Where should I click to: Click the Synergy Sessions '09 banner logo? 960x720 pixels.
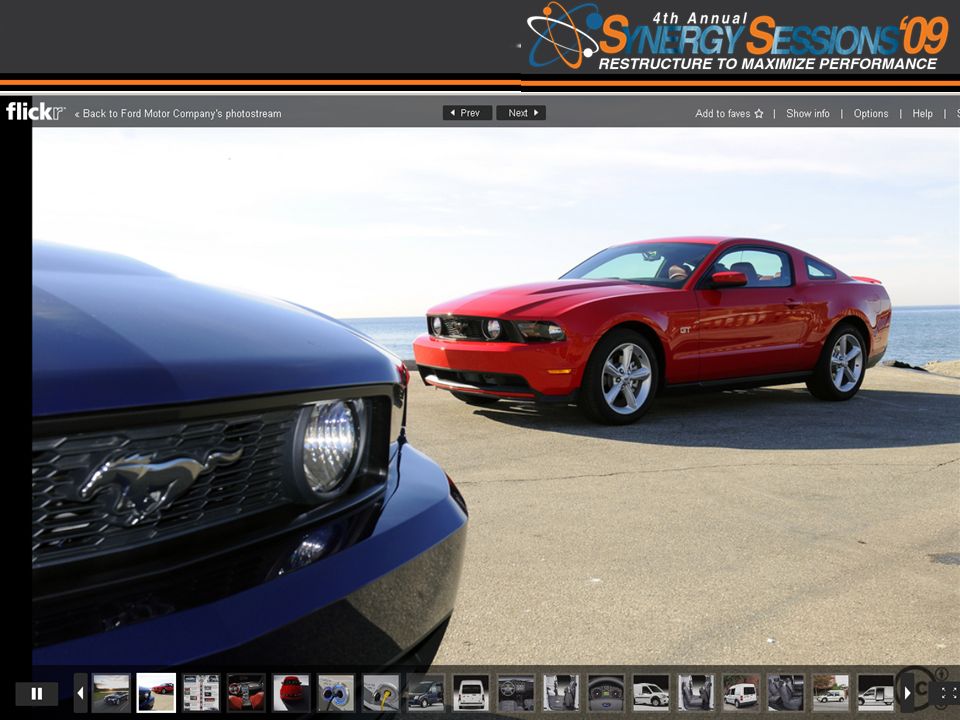click(738, 37)
